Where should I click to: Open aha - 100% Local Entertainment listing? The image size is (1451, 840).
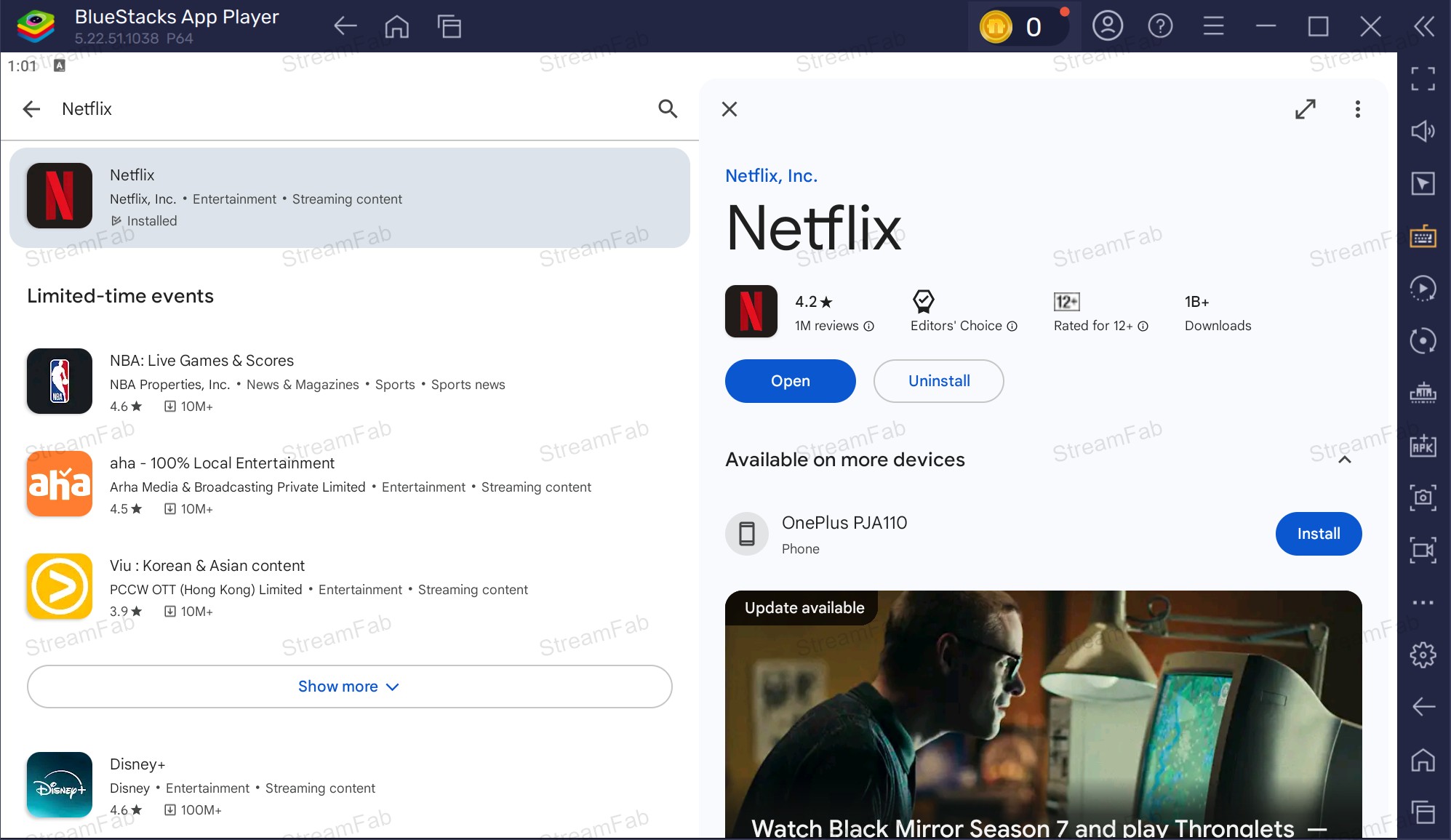[350, 484]
